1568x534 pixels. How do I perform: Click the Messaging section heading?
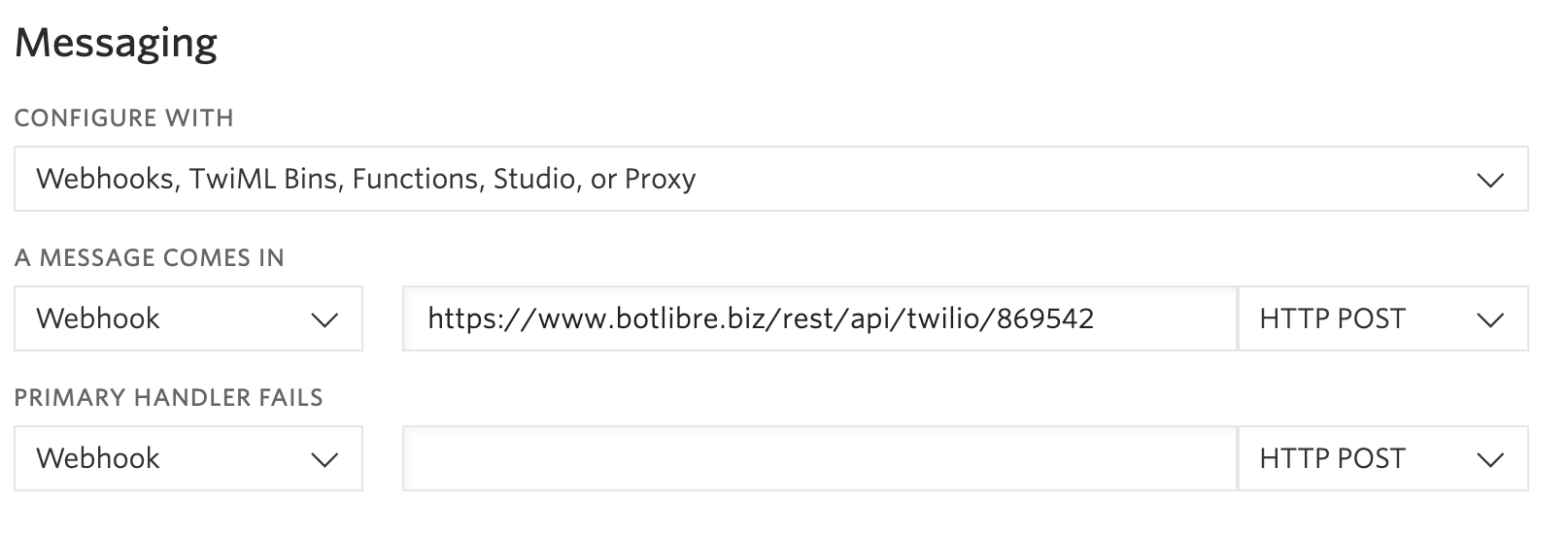116,44
